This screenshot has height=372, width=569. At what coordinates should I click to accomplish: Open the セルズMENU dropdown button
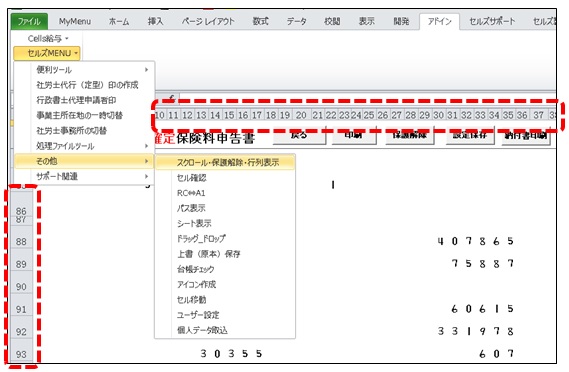pos(47,53)
